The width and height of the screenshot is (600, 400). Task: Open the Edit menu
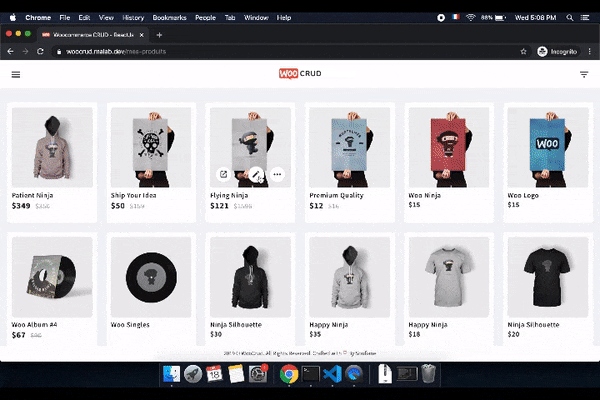coord(84,18)
